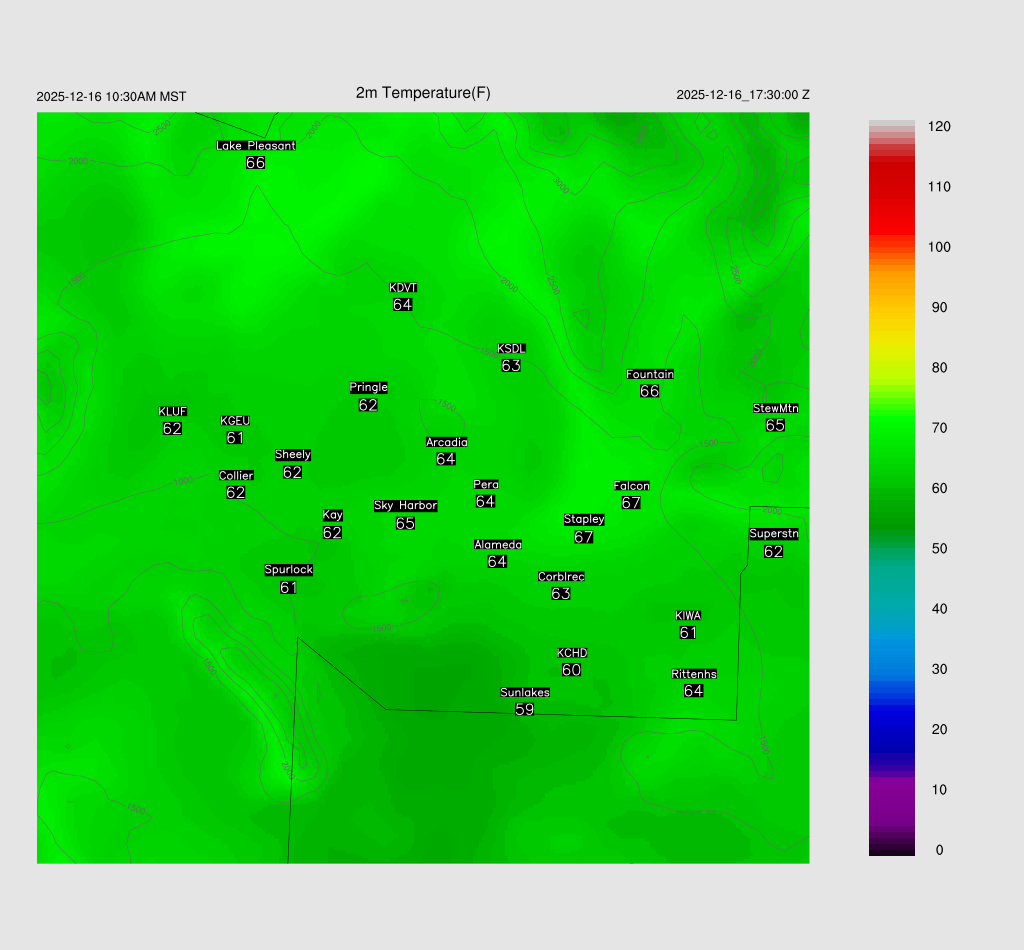
Task: Click the Sunlakes temperature value 59
Action: 524,709
